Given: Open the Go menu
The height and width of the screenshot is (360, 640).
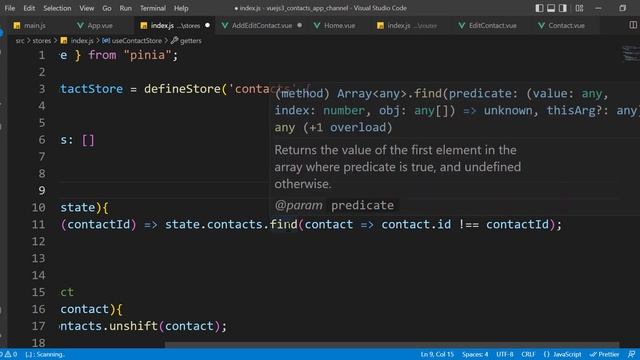Looking at the screenshot, I should [x=107, y=8].
